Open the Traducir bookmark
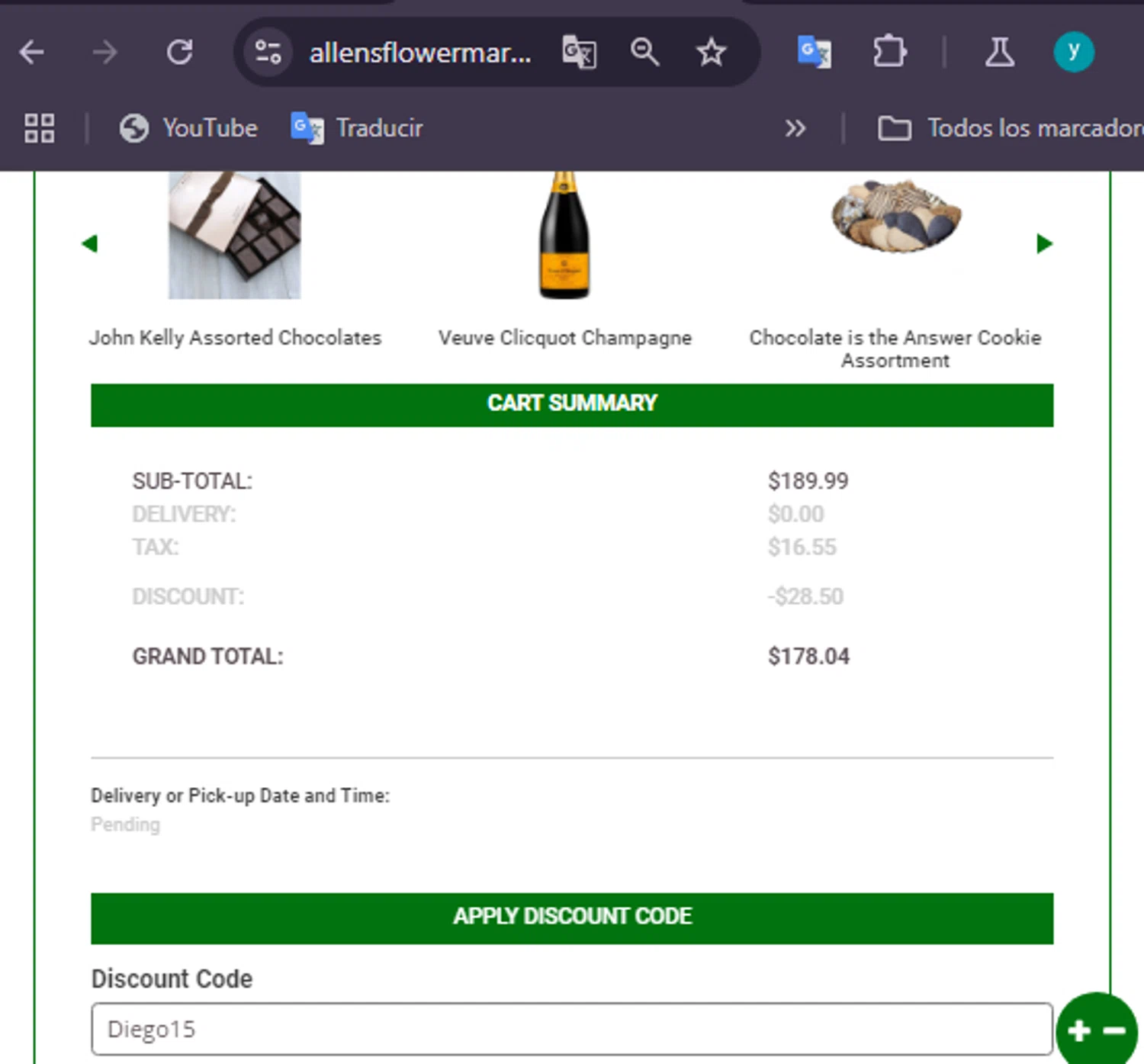 tap(357, 128)
